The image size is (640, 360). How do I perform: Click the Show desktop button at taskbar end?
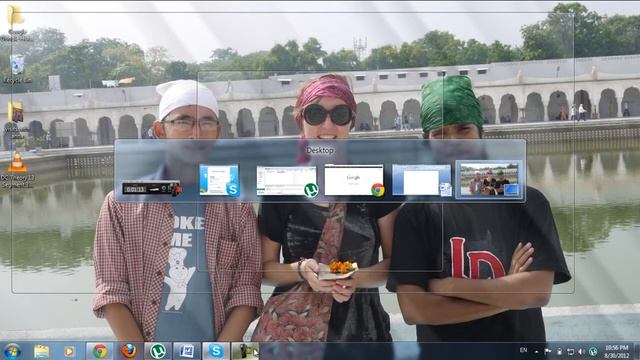click(x=637, y=351)
